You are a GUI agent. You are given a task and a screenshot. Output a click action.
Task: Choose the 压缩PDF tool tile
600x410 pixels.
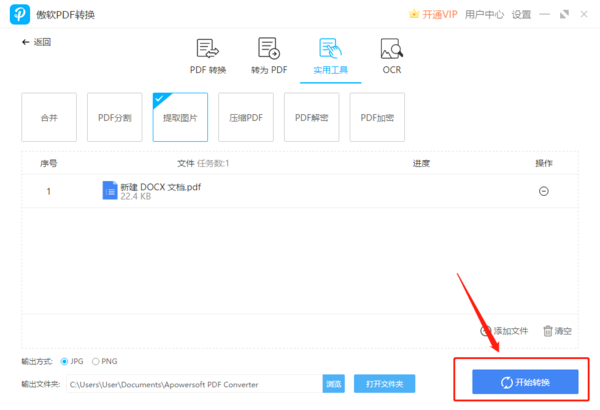click(246, 117)
